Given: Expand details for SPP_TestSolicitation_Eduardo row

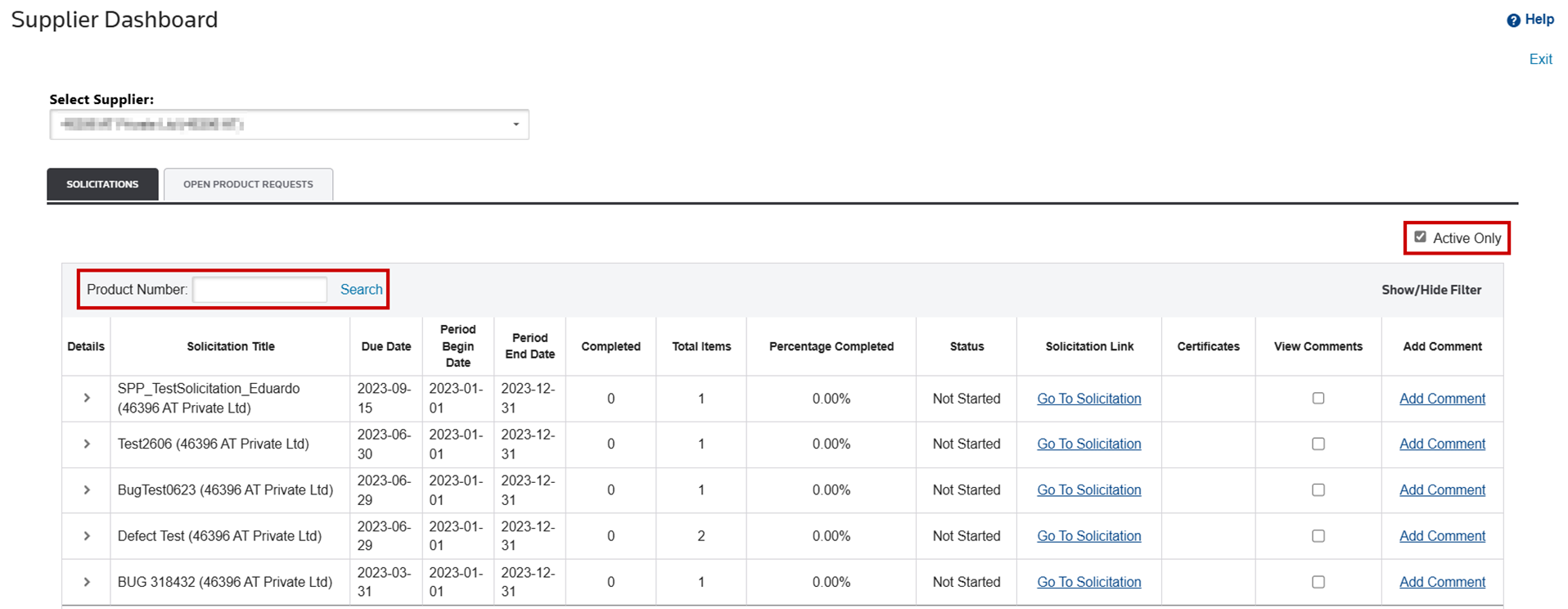Looking at the screenshot, I should (x=87, y=398).
